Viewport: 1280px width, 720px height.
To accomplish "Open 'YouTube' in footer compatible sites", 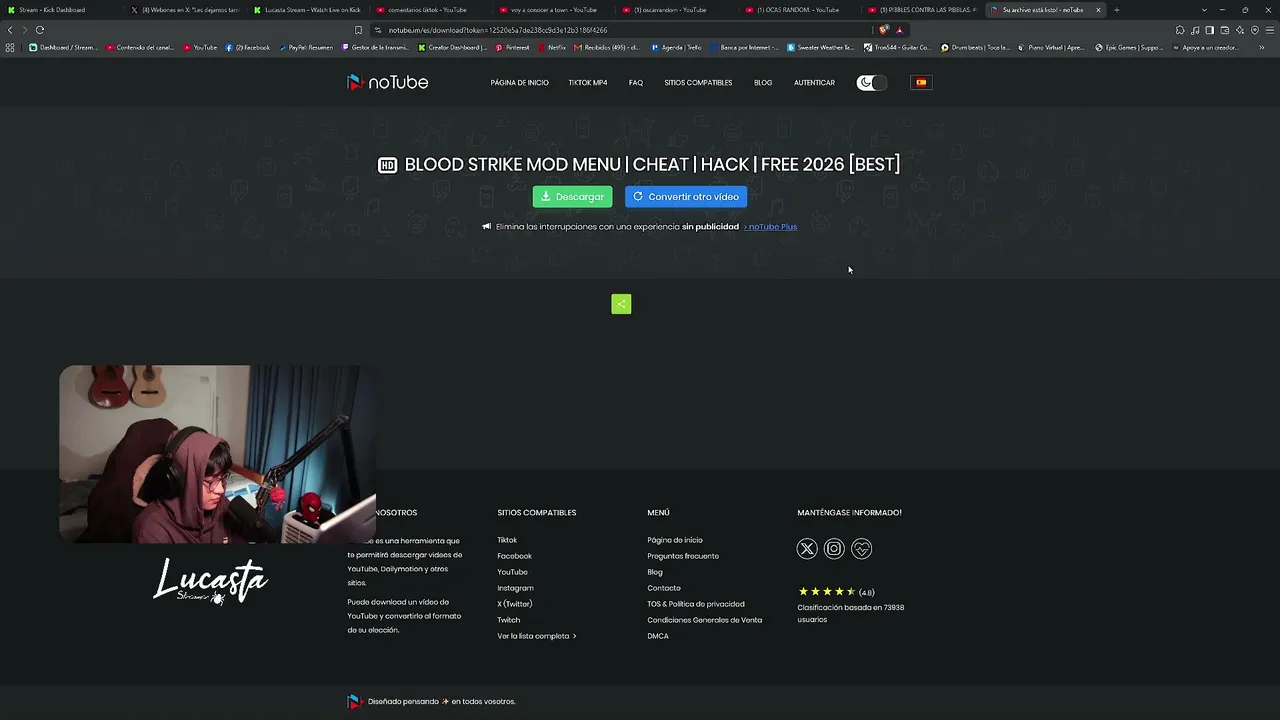I will pyautogui.click(x=512, y=572).
